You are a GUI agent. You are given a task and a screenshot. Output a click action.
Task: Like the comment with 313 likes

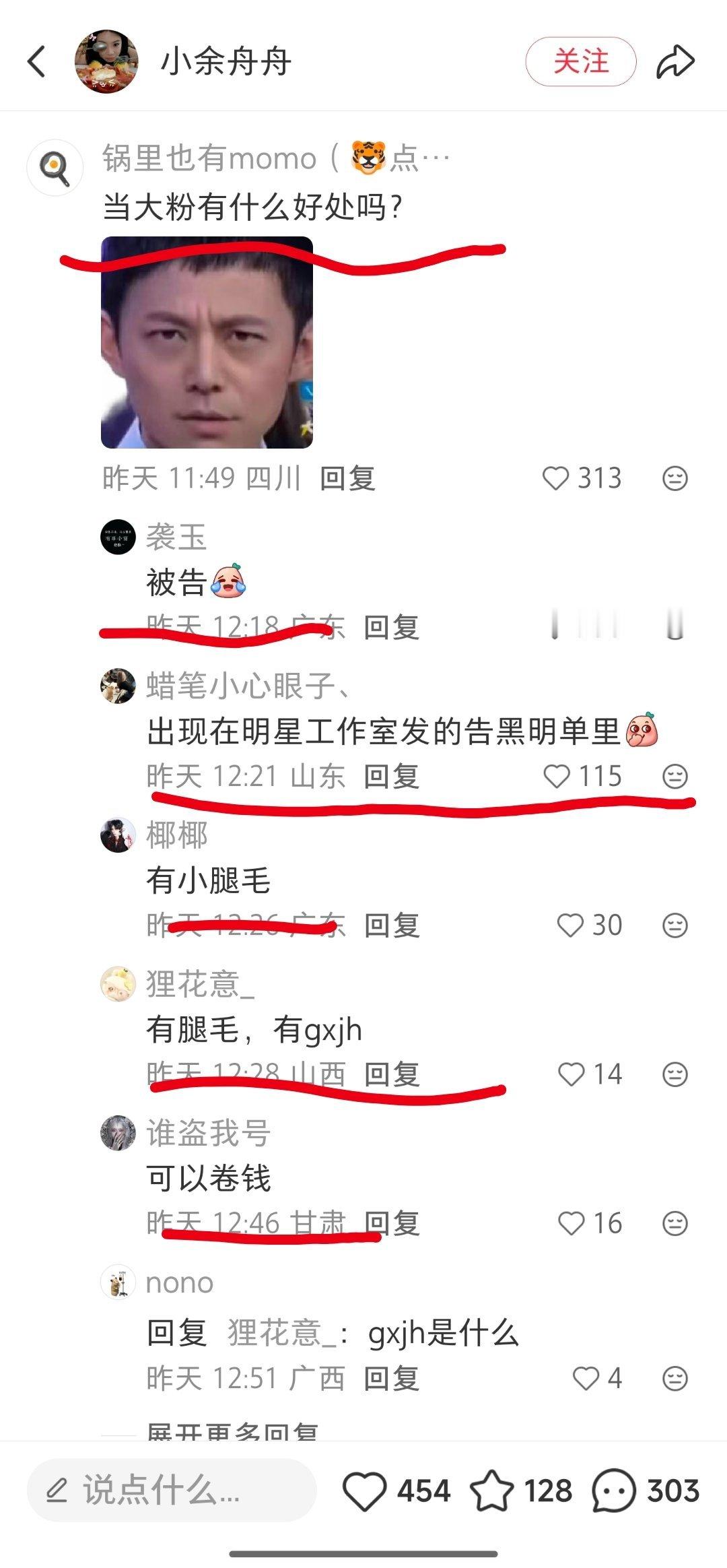[556, 479]
